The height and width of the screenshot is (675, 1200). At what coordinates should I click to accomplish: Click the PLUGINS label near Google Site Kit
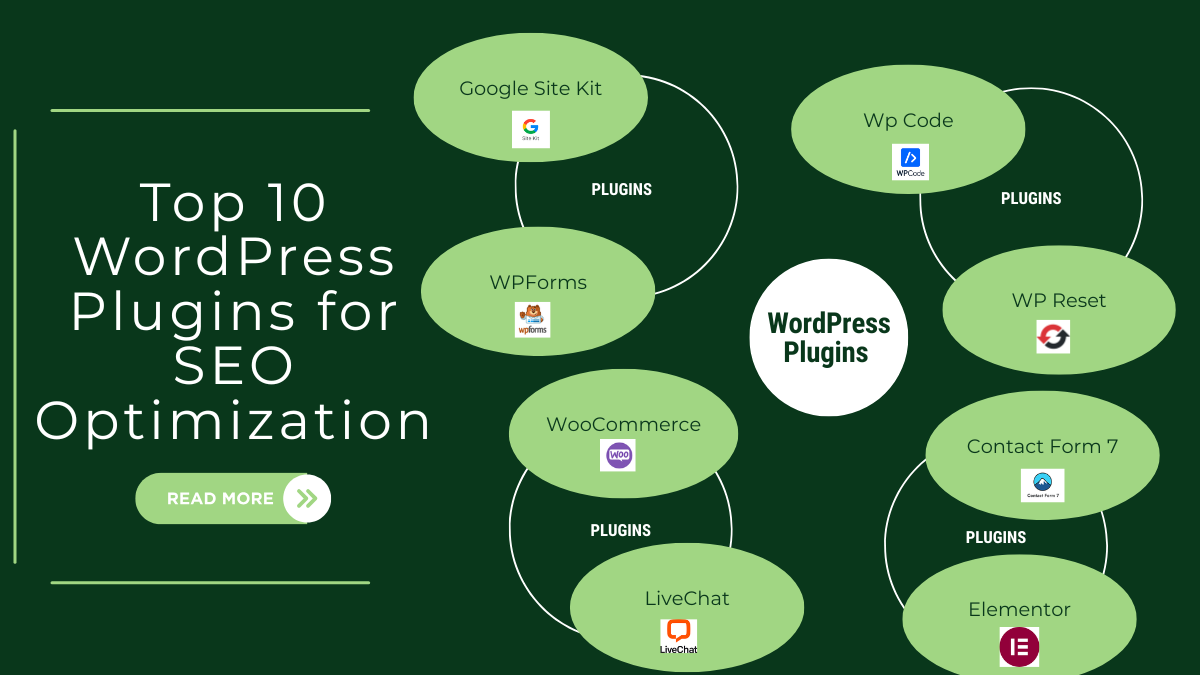tap(621, 188)
